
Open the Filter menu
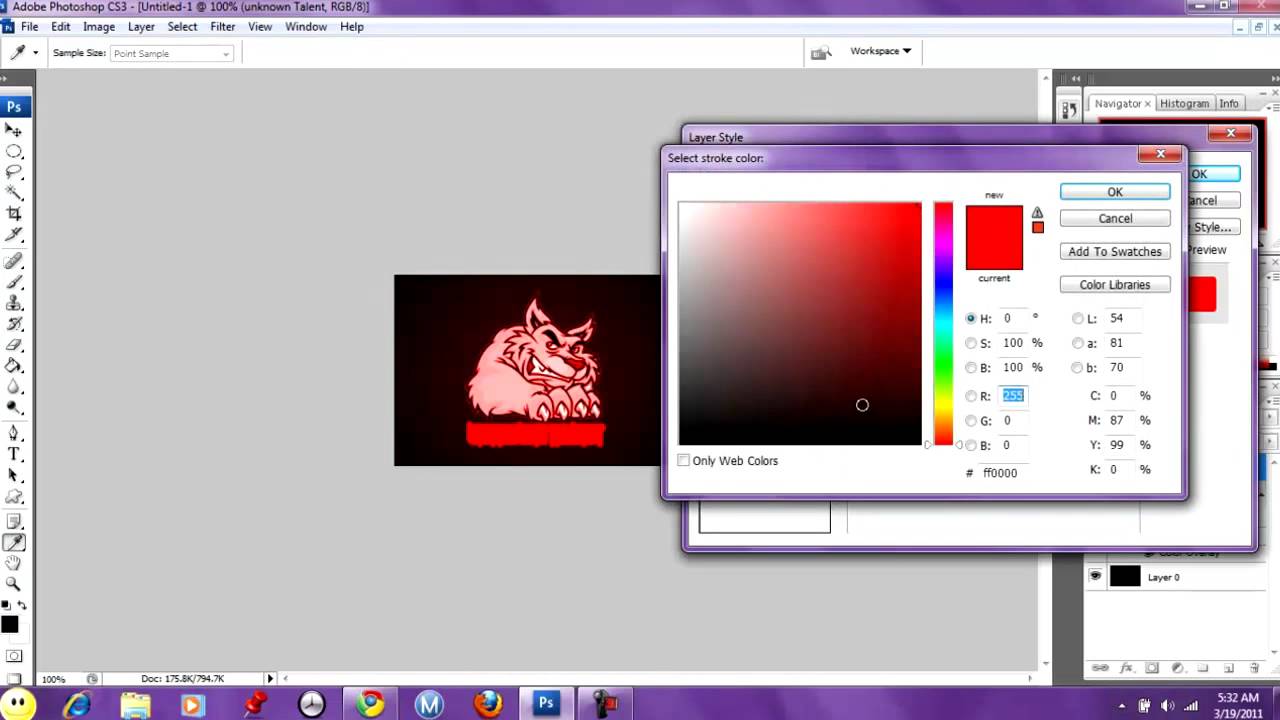click(222, 27)
